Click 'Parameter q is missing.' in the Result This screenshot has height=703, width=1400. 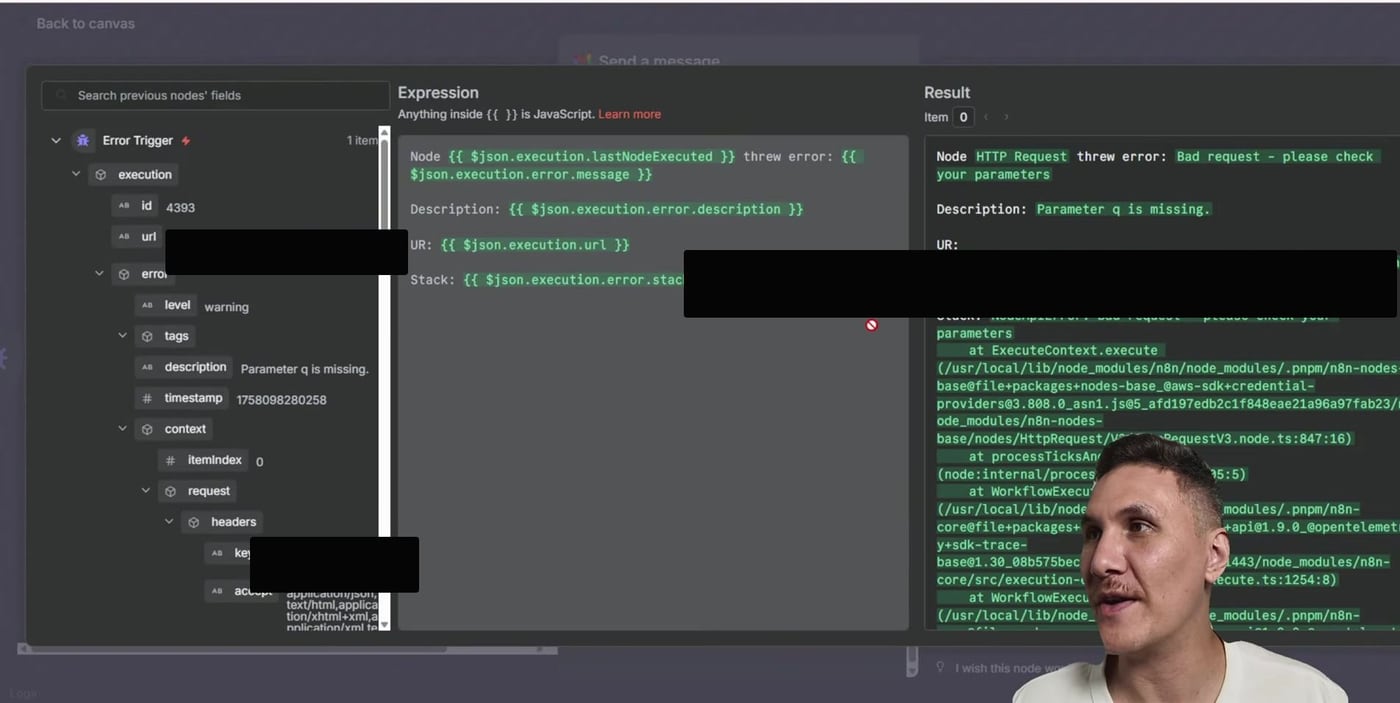click(x=1123, y=210)
